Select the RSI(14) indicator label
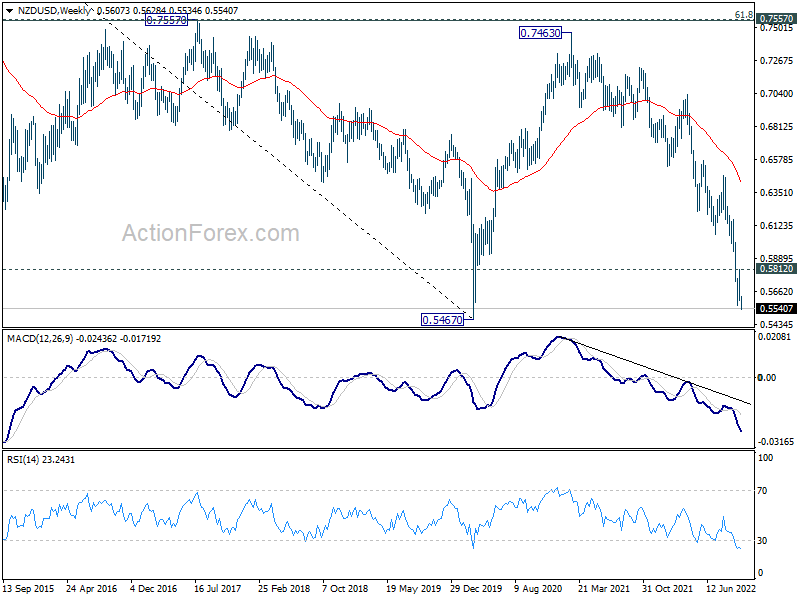 (x=23, y=460)
